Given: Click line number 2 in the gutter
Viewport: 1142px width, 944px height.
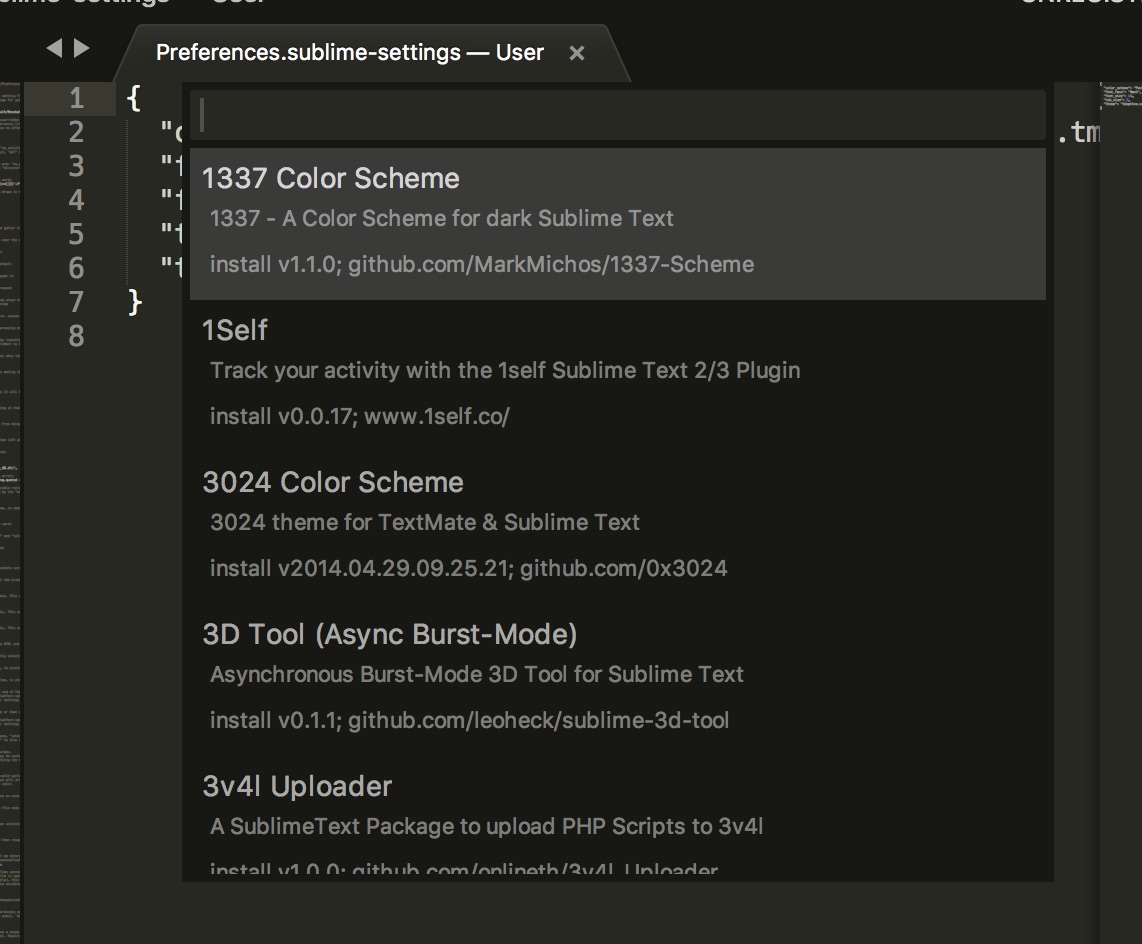Looking at the screenshot, I should coord(76,133).
